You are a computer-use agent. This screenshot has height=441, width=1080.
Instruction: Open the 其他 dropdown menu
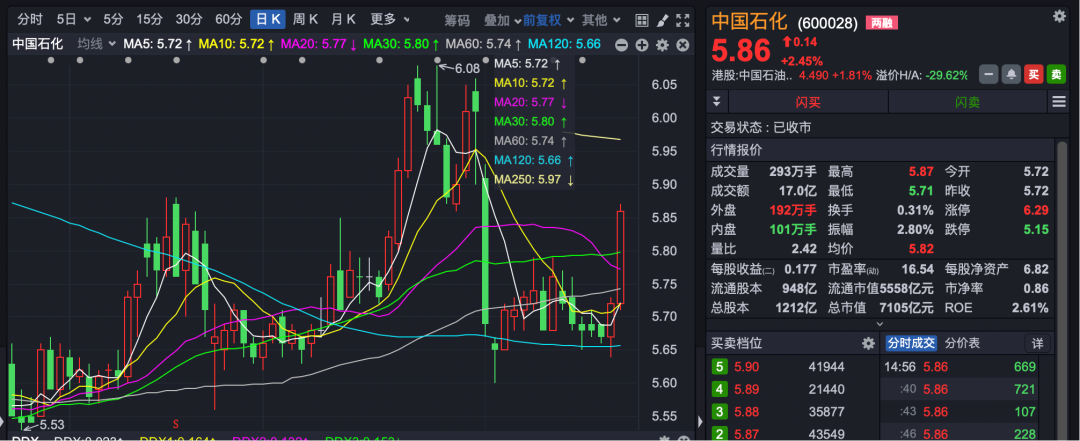[x=601, y=20]
